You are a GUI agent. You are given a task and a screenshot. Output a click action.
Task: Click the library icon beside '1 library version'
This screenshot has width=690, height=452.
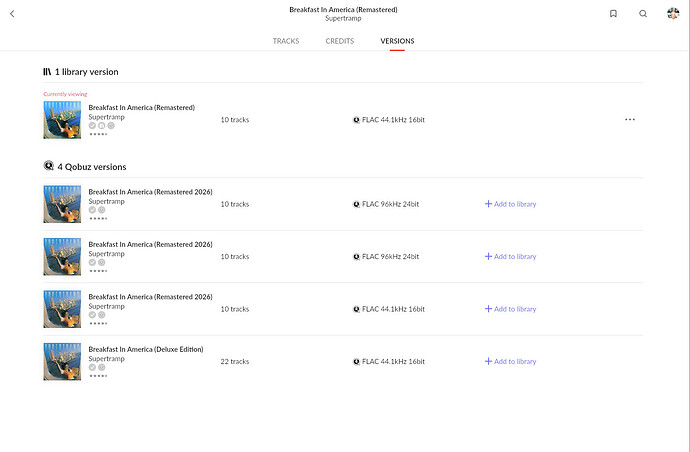click(47, 72)
